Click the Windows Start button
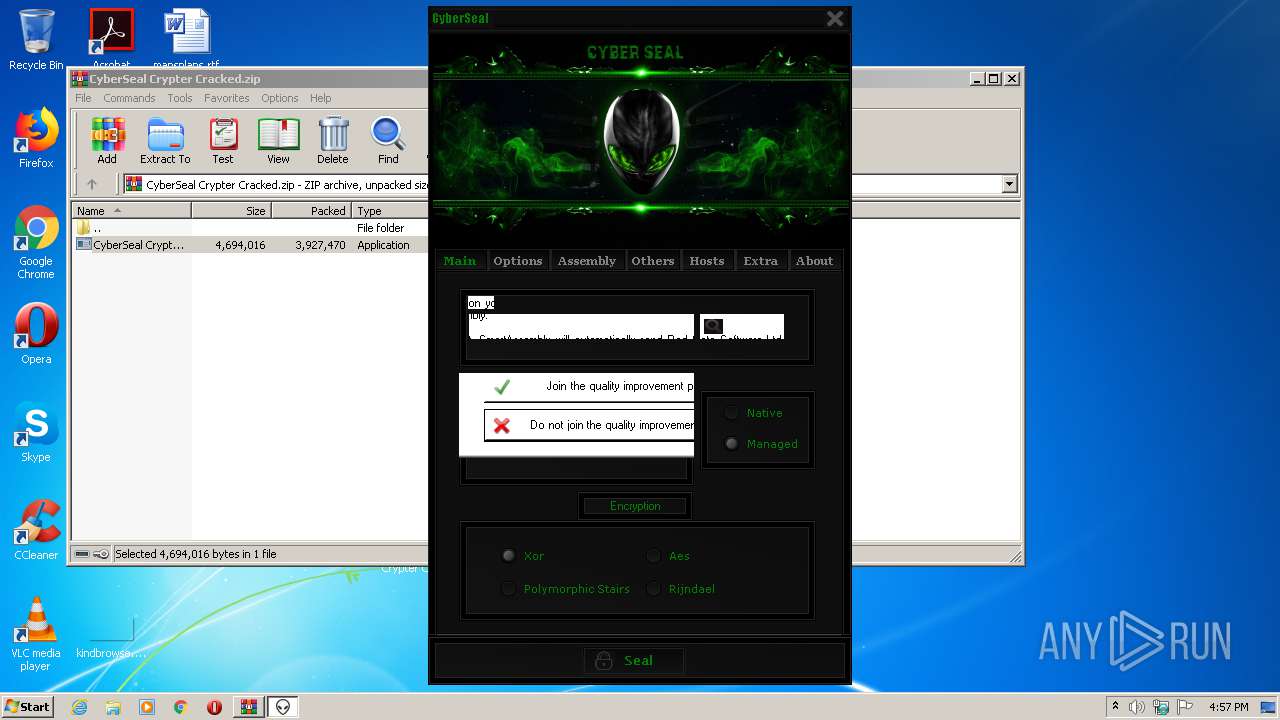 [28, 707]
